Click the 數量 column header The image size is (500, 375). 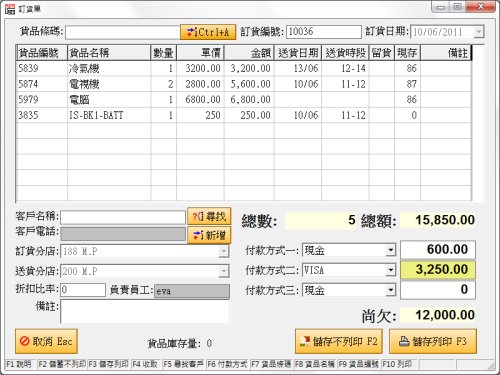pos(163,53)
